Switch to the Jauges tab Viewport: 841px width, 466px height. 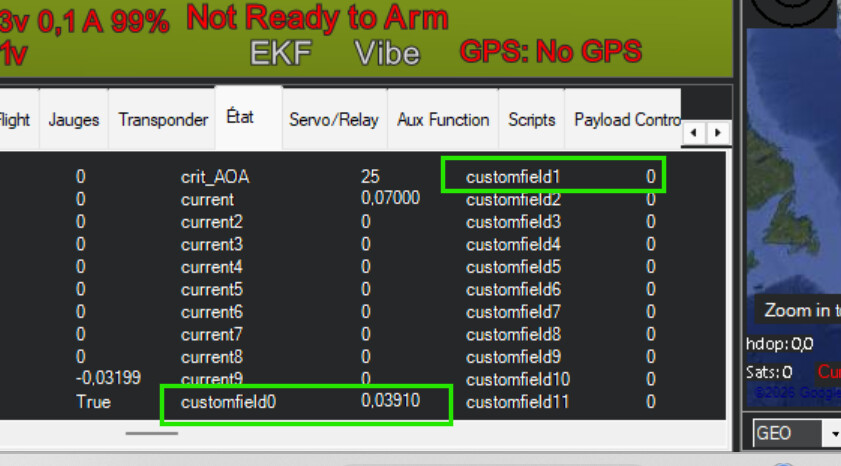pos(74,120)
